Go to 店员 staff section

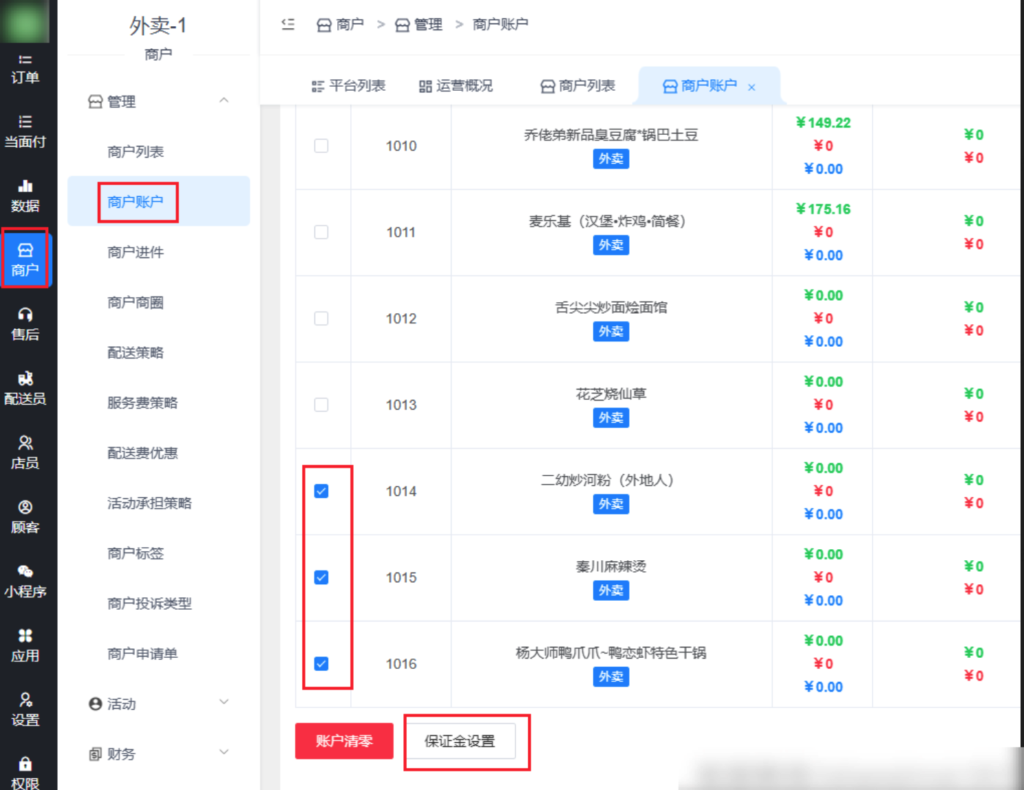coord(25,452)
